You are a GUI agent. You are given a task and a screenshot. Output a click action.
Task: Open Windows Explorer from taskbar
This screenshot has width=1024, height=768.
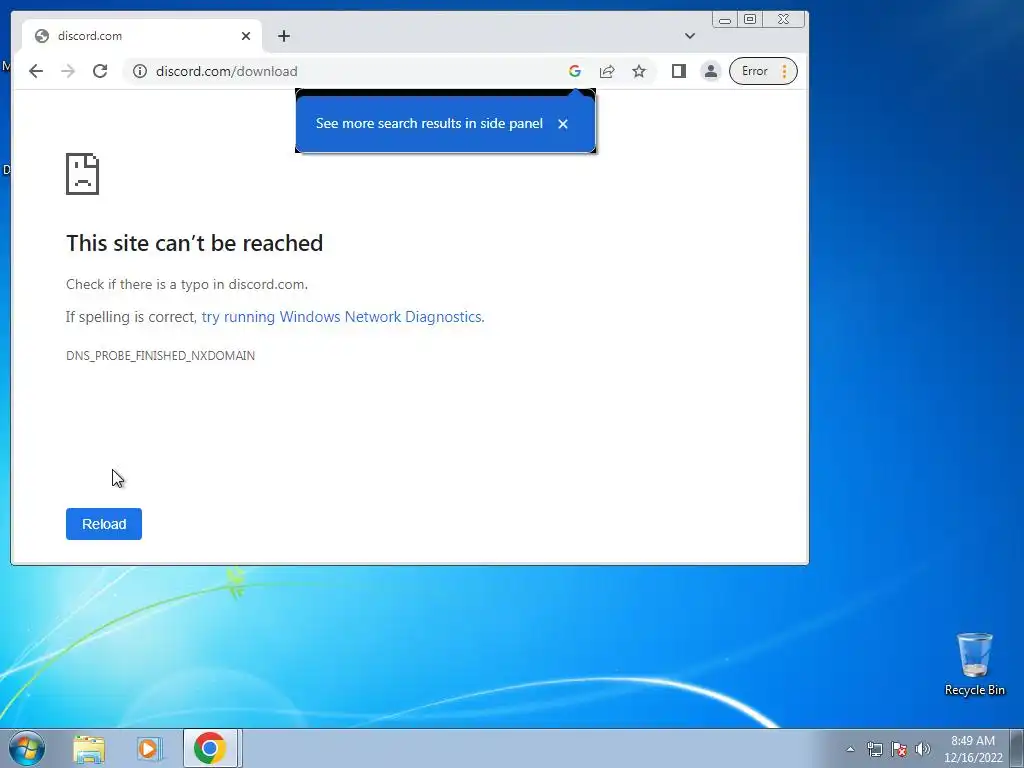point(89,748)
